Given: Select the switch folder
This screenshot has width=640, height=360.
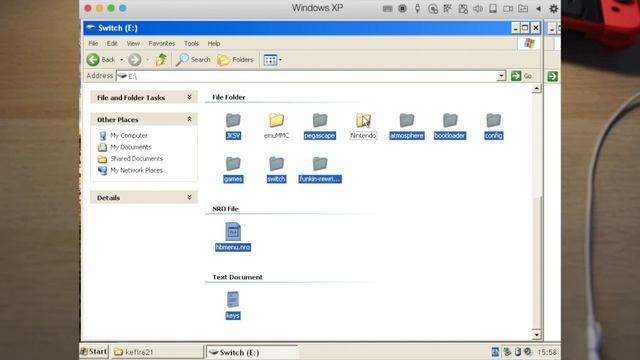Looking at the screenshot, I should coord(276,169).
